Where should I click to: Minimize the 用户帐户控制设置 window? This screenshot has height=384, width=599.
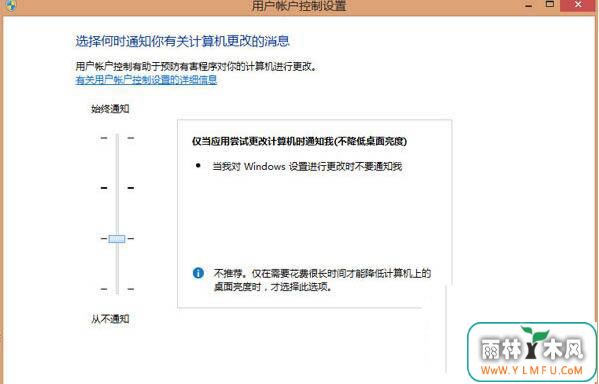click(x=529, y=5)
